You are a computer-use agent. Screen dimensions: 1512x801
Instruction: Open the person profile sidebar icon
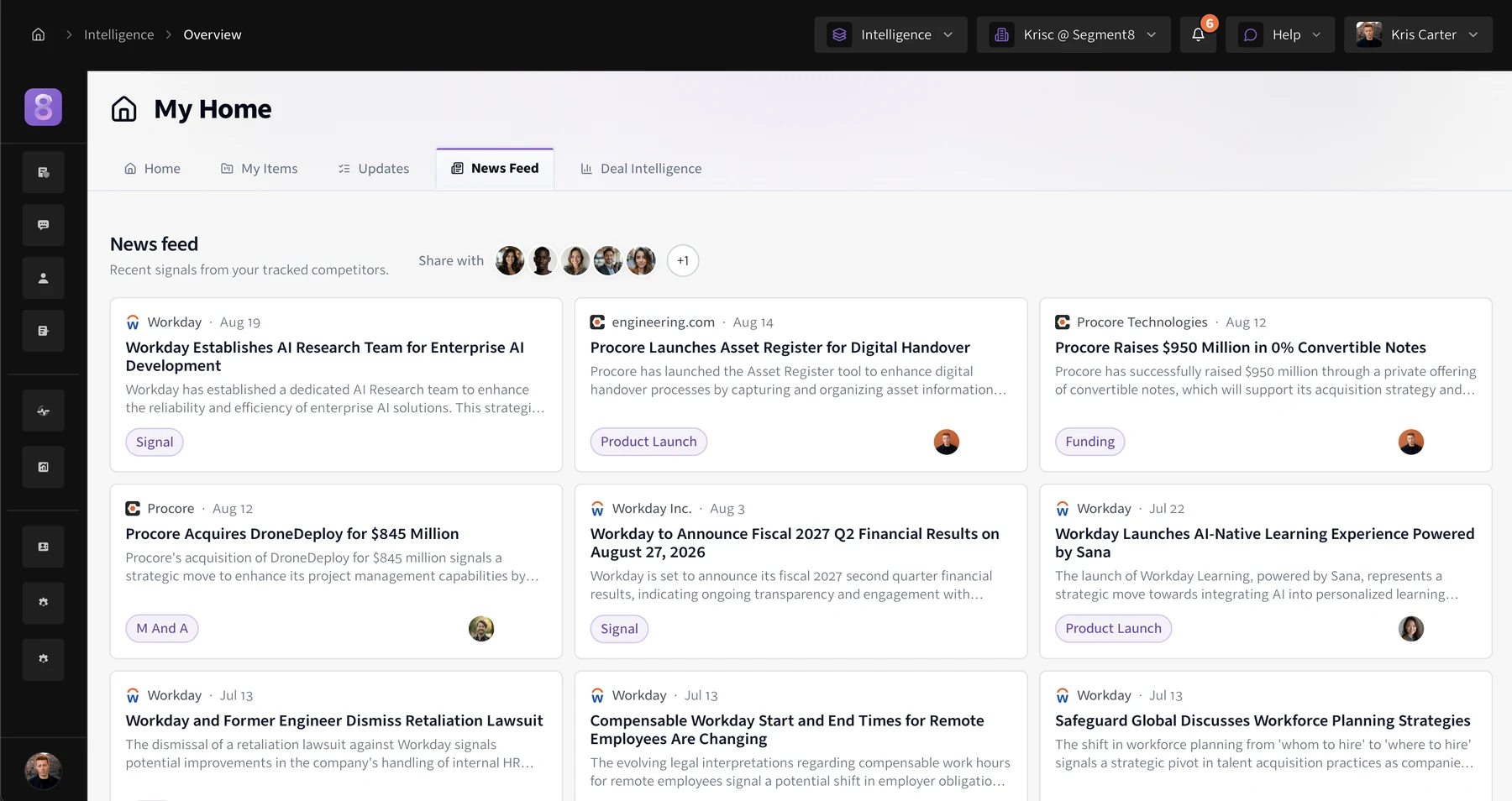point(43,278)
